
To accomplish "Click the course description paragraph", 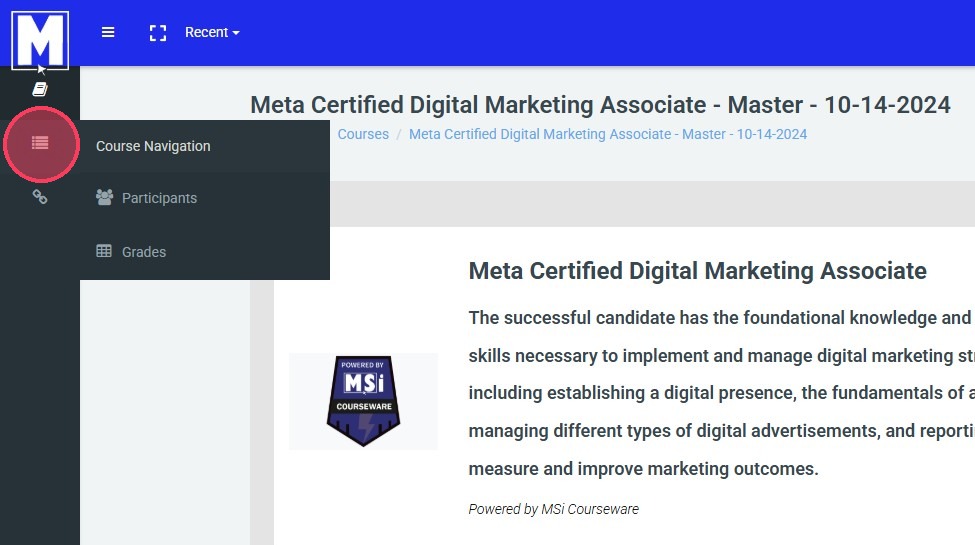I will [720, 393].
